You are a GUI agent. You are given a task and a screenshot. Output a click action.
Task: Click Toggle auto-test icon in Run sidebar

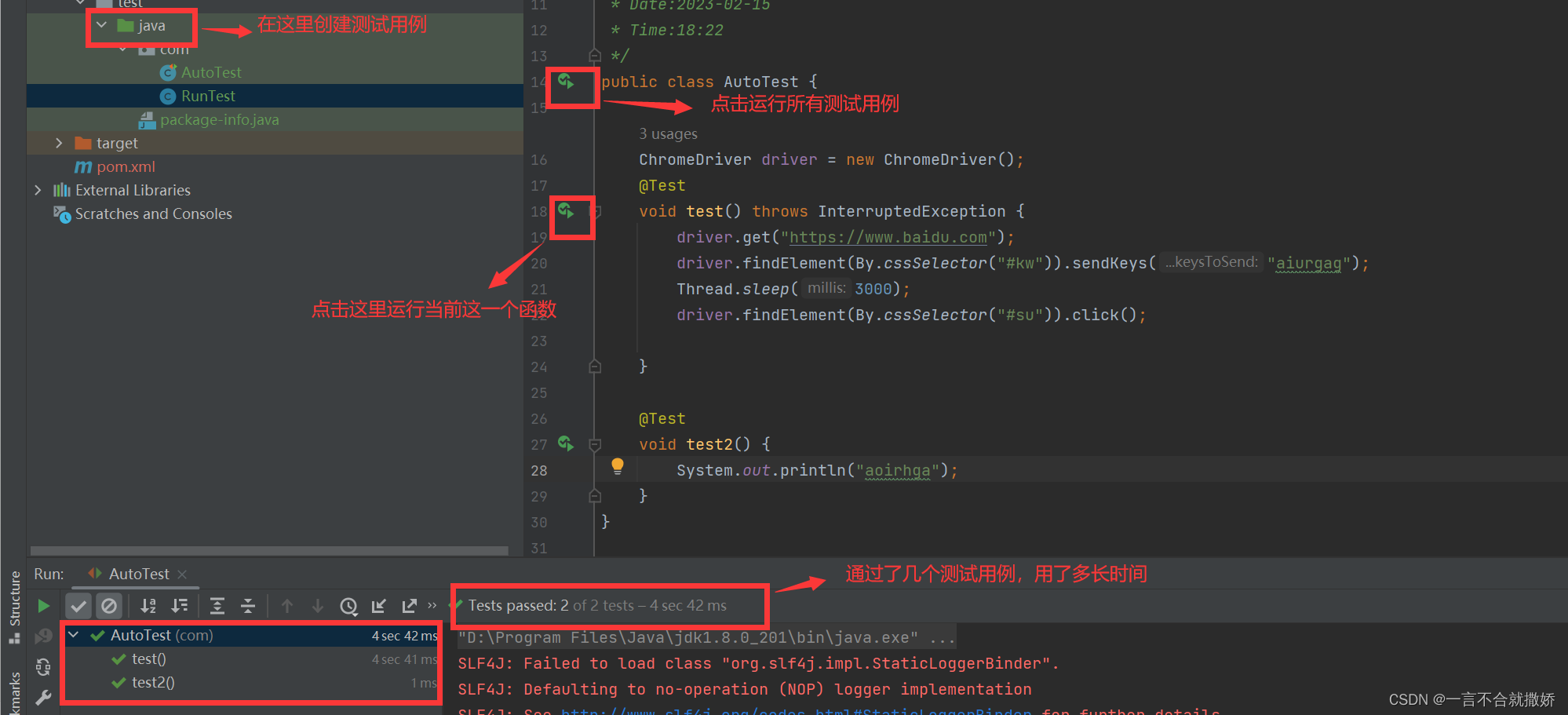[x=44, y=667]
